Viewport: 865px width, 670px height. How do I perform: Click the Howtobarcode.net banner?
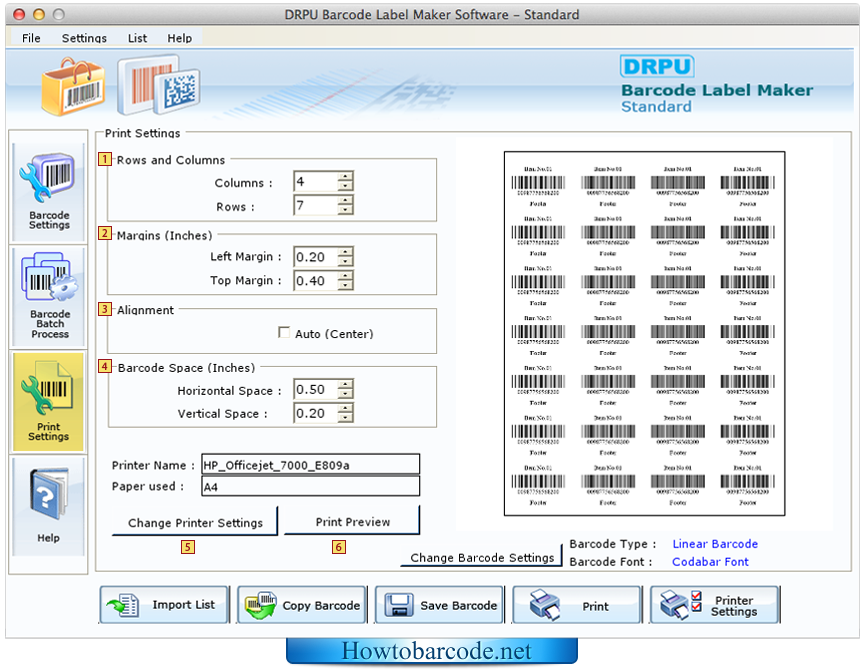coord(432,651)
